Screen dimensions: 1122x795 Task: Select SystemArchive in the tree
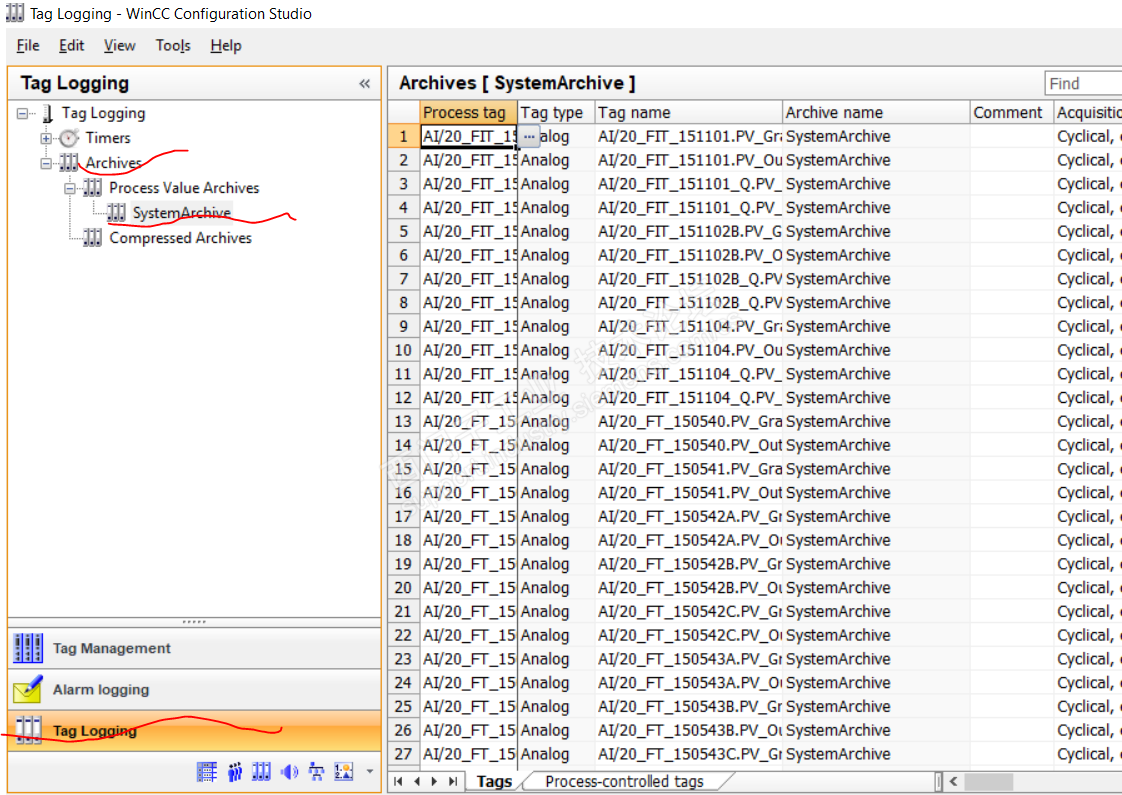point(182,213)
